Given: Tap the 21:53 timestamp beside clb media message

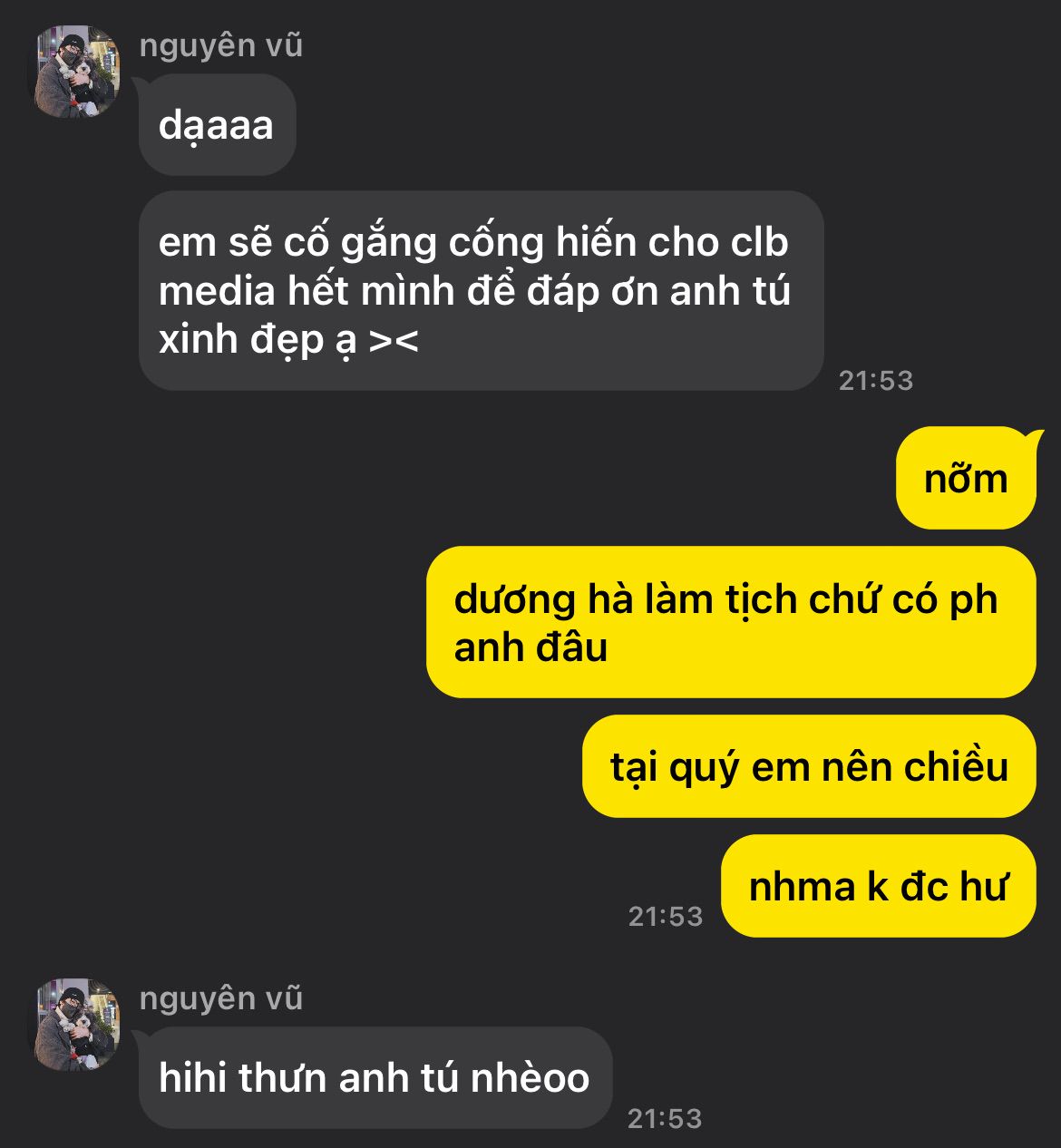Looking at the screenshot, I should pyautogui.click(x=876, y=380).
